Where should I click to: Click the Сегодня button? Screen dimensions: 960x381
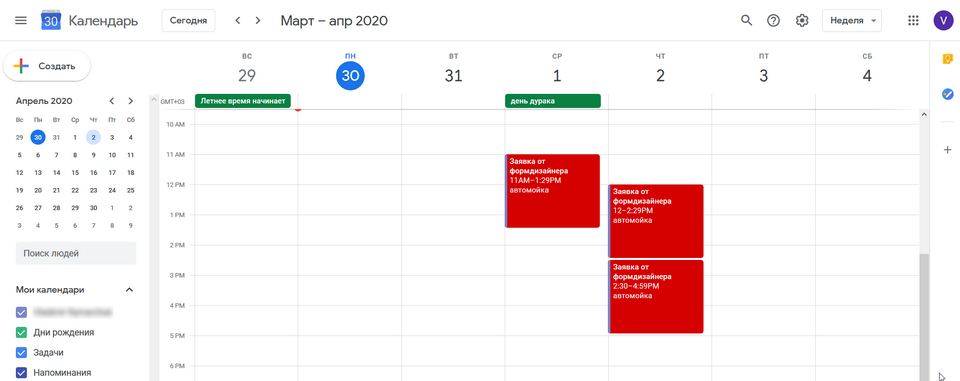(x=189, y=20)
